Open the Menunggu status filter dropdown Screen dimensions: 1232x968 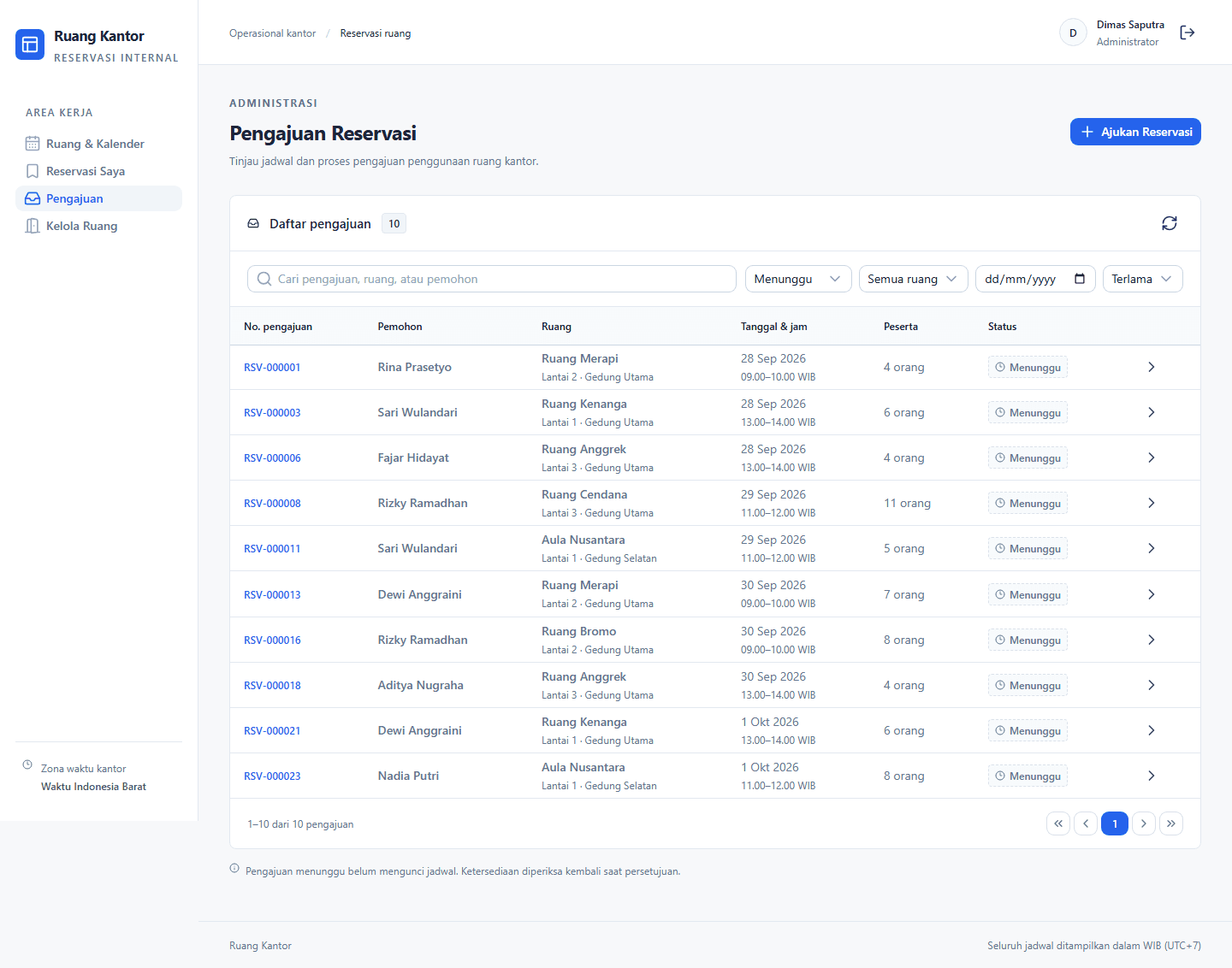point(798,279)
